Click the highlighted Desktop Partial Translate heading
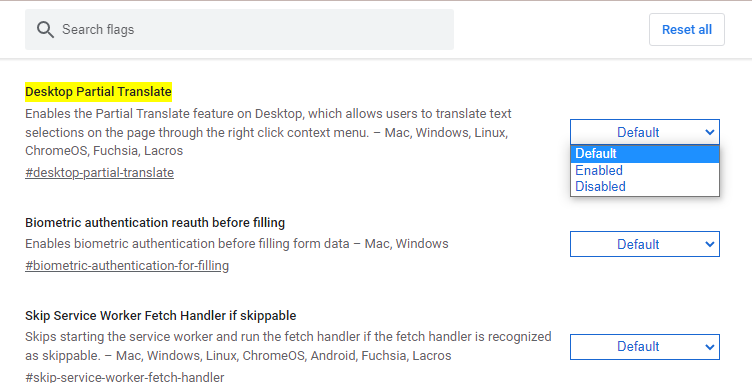 point(98,92)
